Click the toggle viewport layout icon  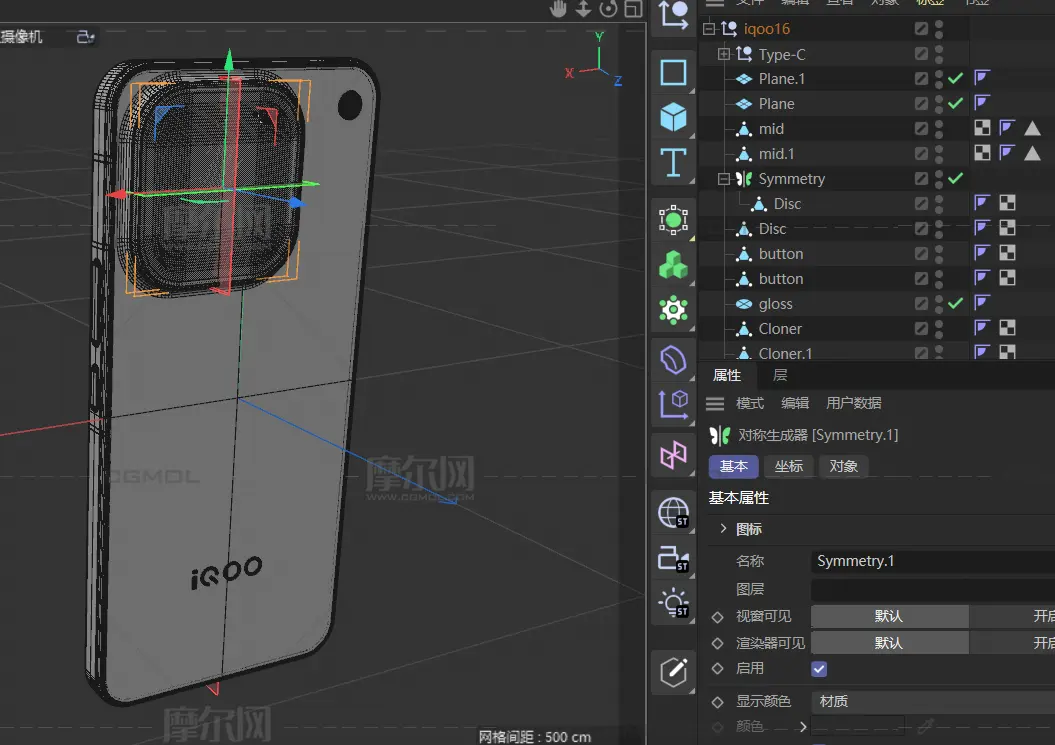(x=633, y=9)
